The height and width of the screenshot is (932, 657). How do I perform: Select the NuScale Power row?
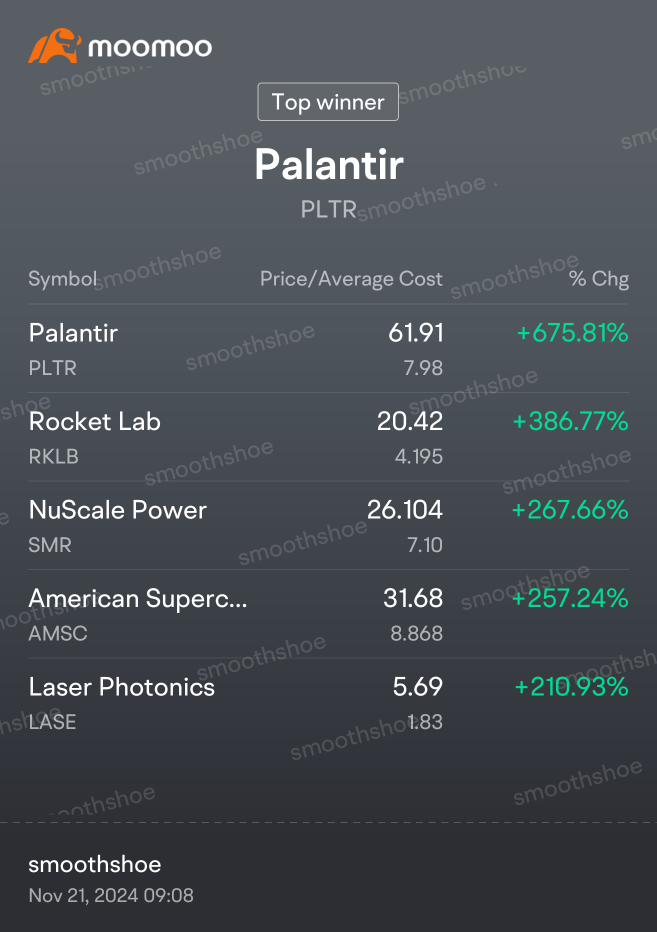pos(118,510)
